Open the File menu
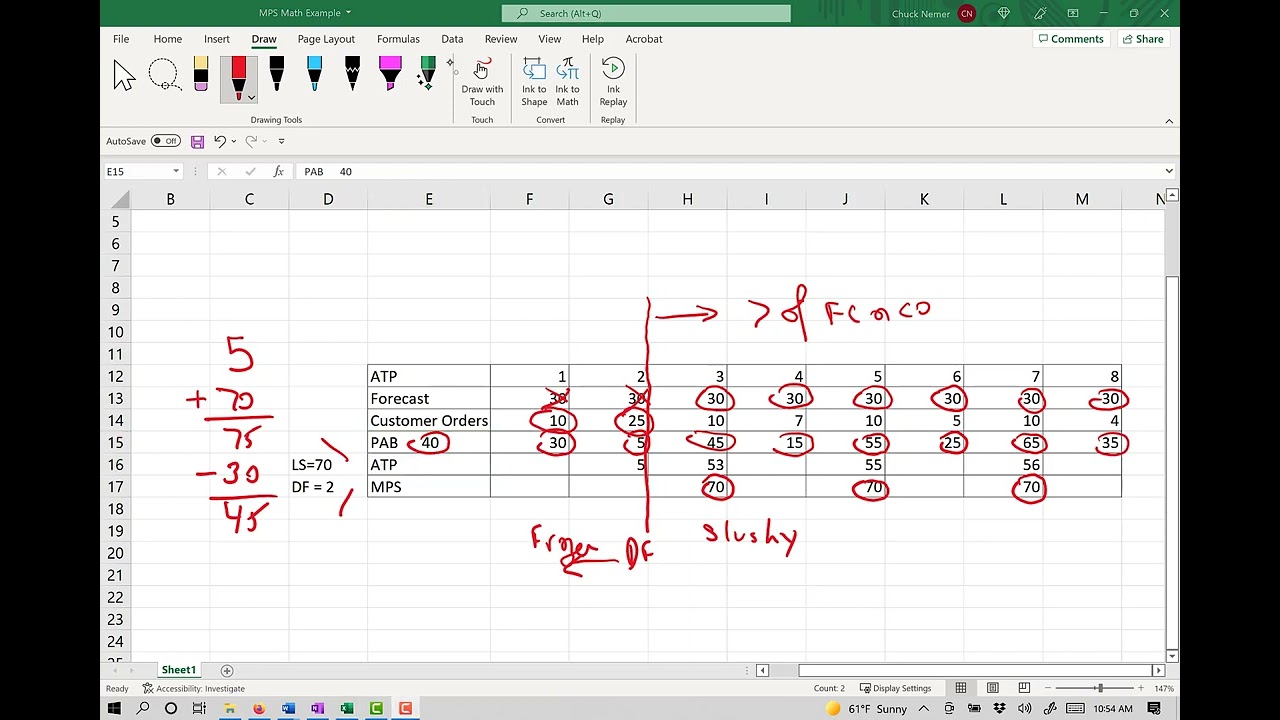This screenshot has width=1280, height=720. coord(121,39)
